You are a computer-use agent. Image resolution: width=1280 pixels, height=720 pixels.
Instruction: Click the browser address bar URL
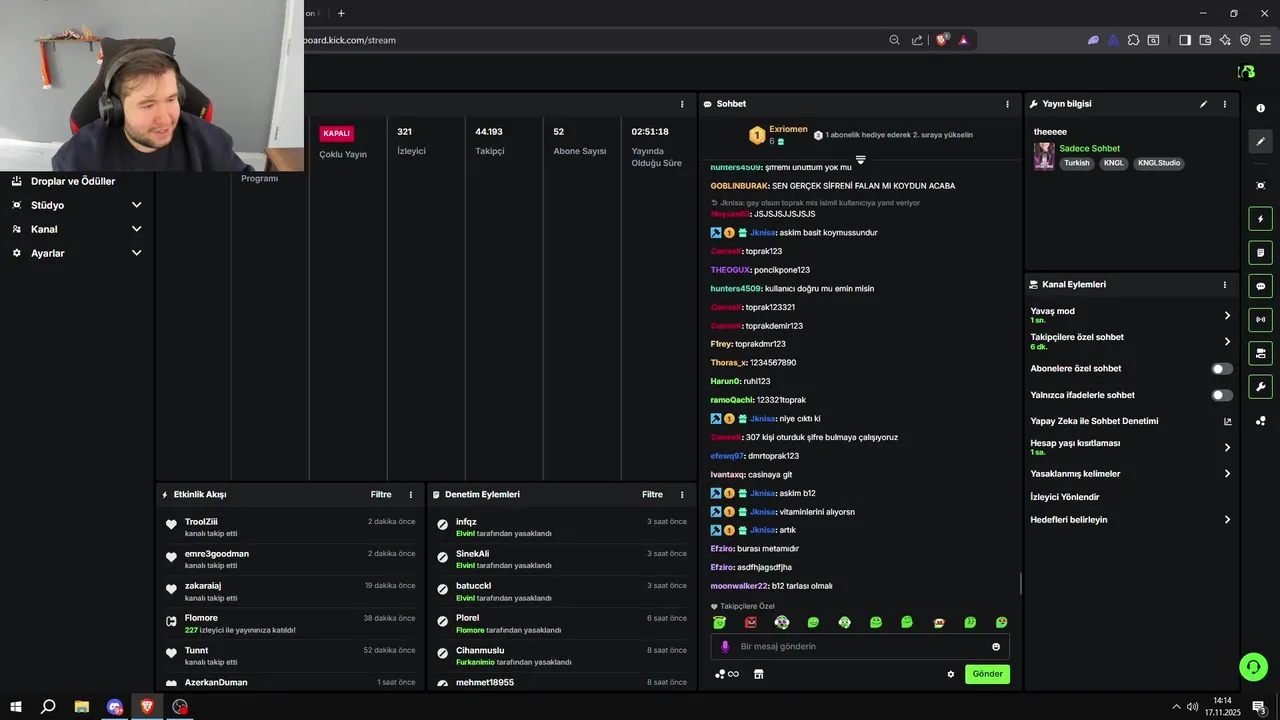(350, 40)
